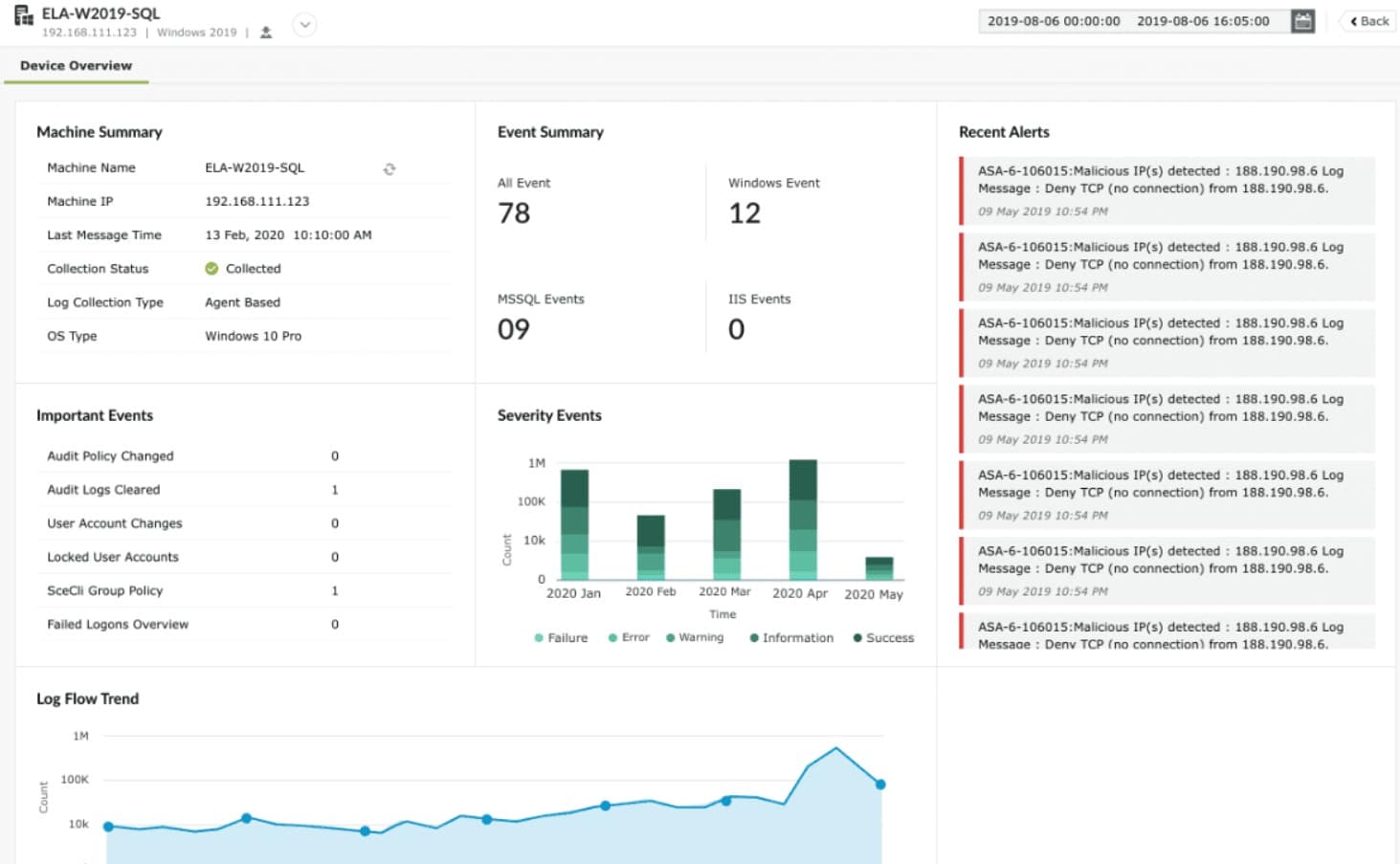
Task: Click the final data point on Log Flow Trend
Action: pyautogui.click(x=880, y=785)
